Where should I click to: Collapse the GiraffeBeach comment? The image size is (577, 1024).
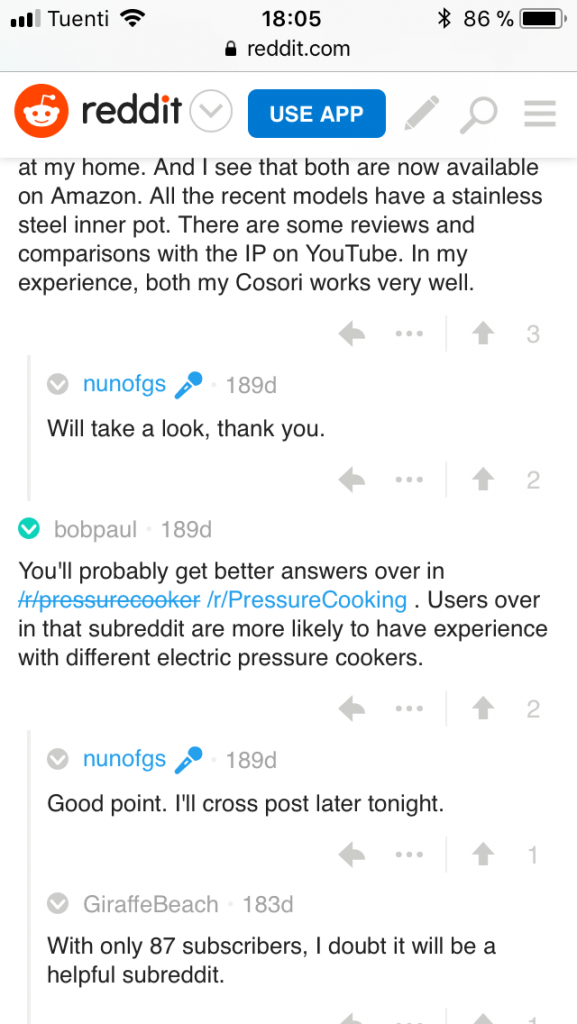point(58,904)
